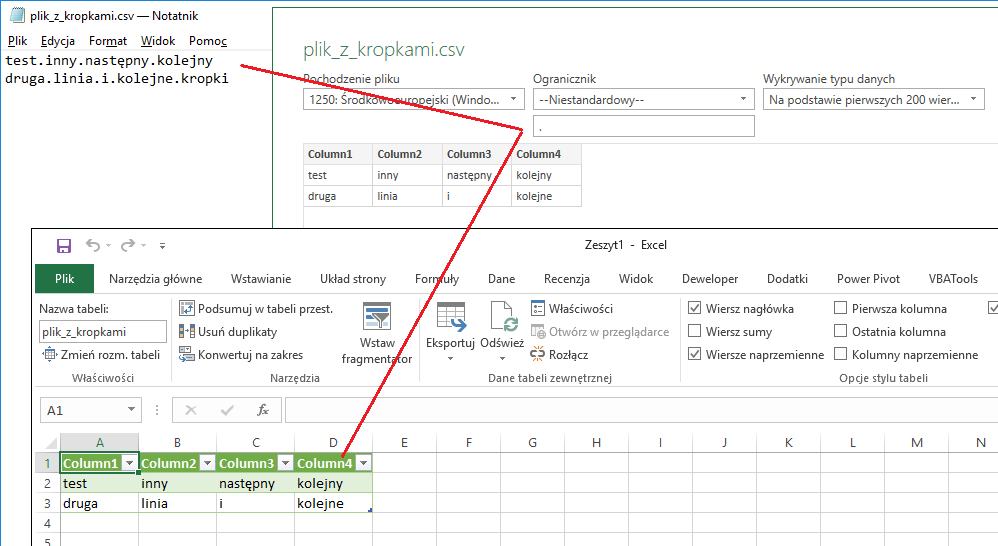
Task: Switch to Recenzja tab
Action: (x=567, y=279)
